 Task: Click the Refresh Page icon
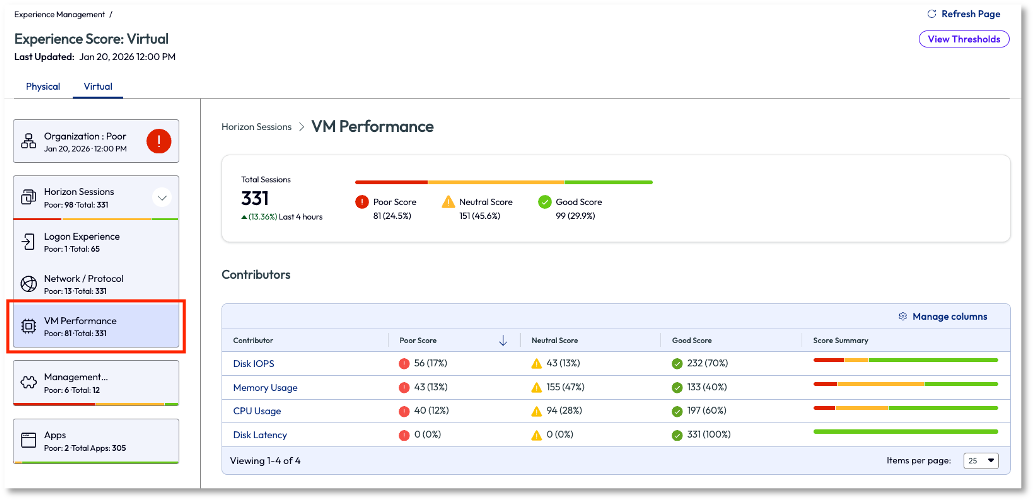(x=932, y=14)
